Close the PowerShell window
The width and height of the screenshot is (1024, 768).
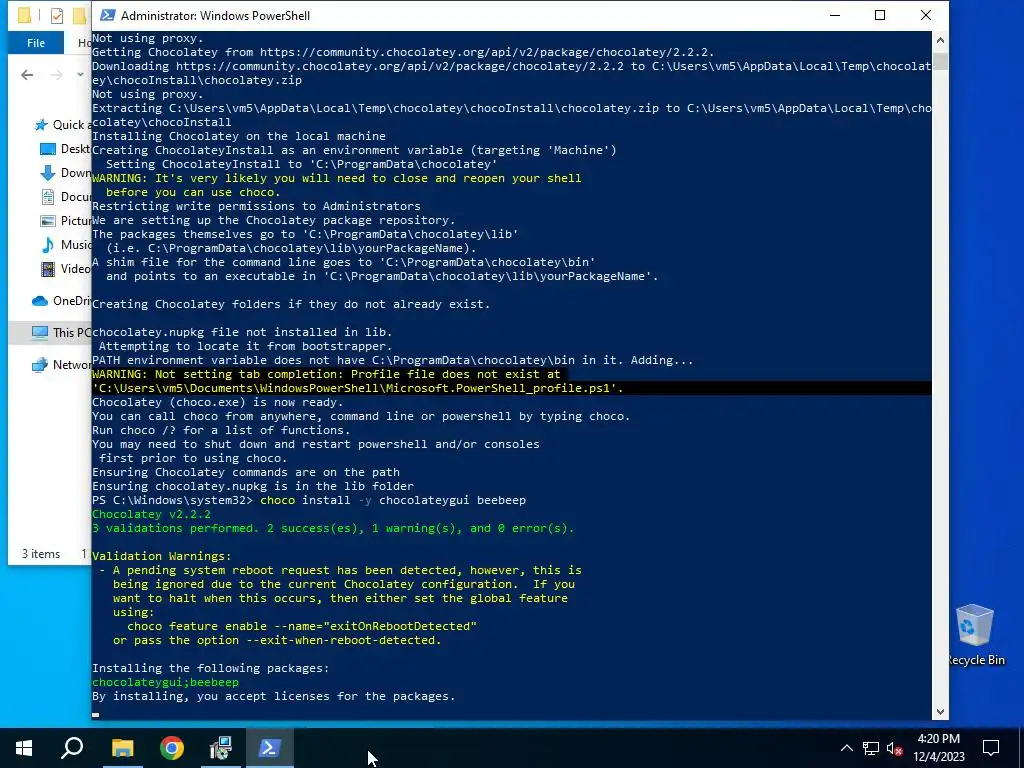pyautogui.click(x=925, y=15)
